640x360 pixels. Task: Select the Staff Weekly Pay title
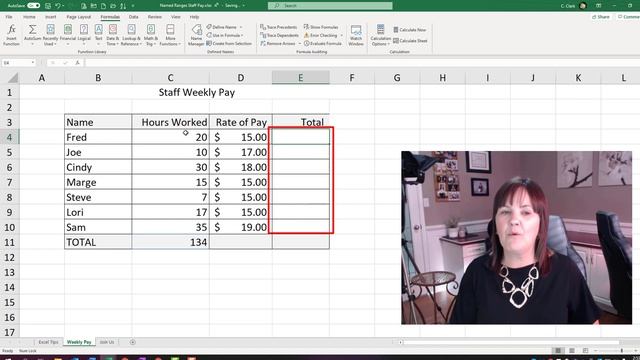[x=197, y=92]
